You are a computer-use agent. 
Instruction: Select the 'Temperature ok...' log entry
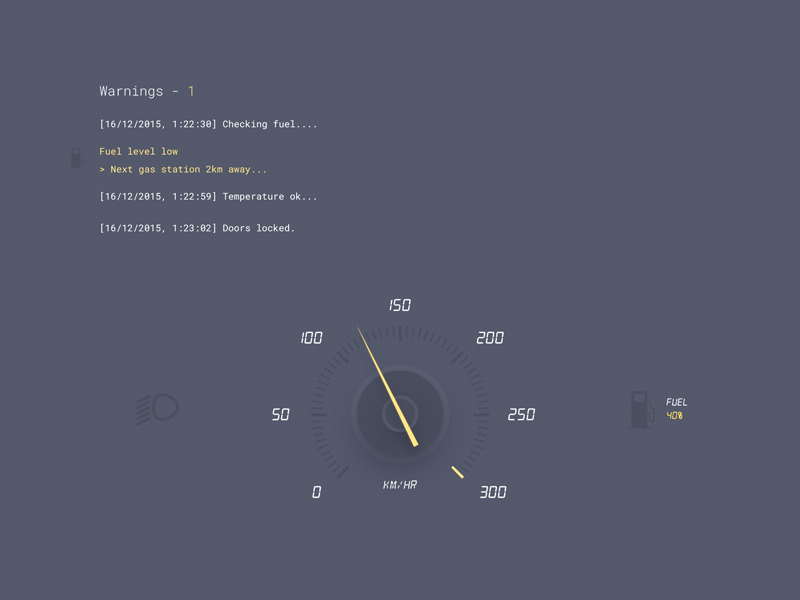(x=208, y=197)
